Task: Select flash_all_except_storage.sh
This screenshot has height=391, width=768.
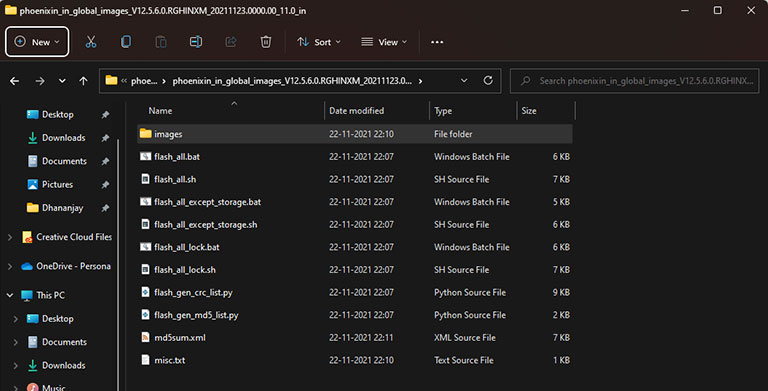Action: [355, 224]
